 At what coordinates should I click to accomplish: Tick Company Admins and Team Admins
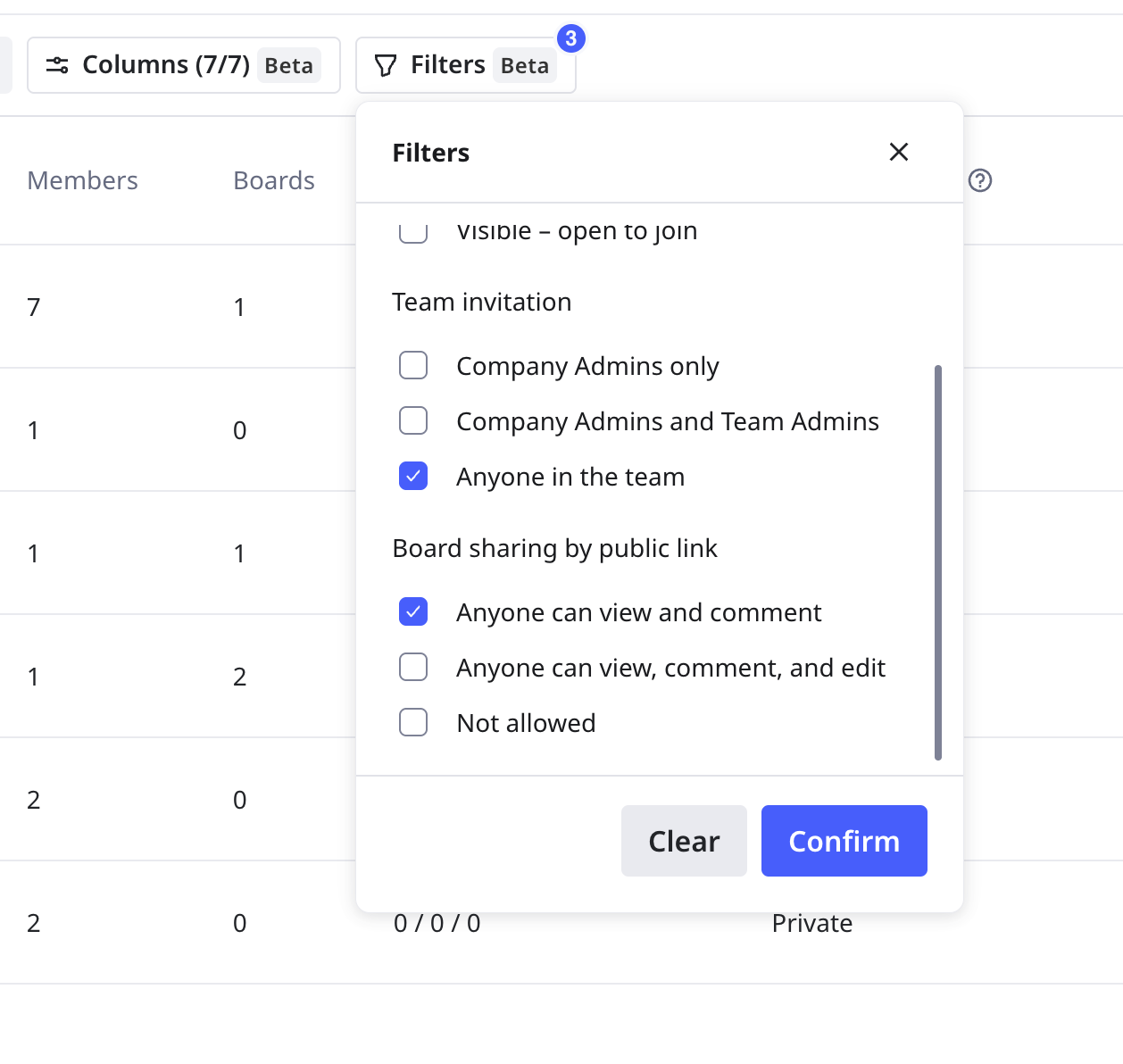[x=412, y=421]
